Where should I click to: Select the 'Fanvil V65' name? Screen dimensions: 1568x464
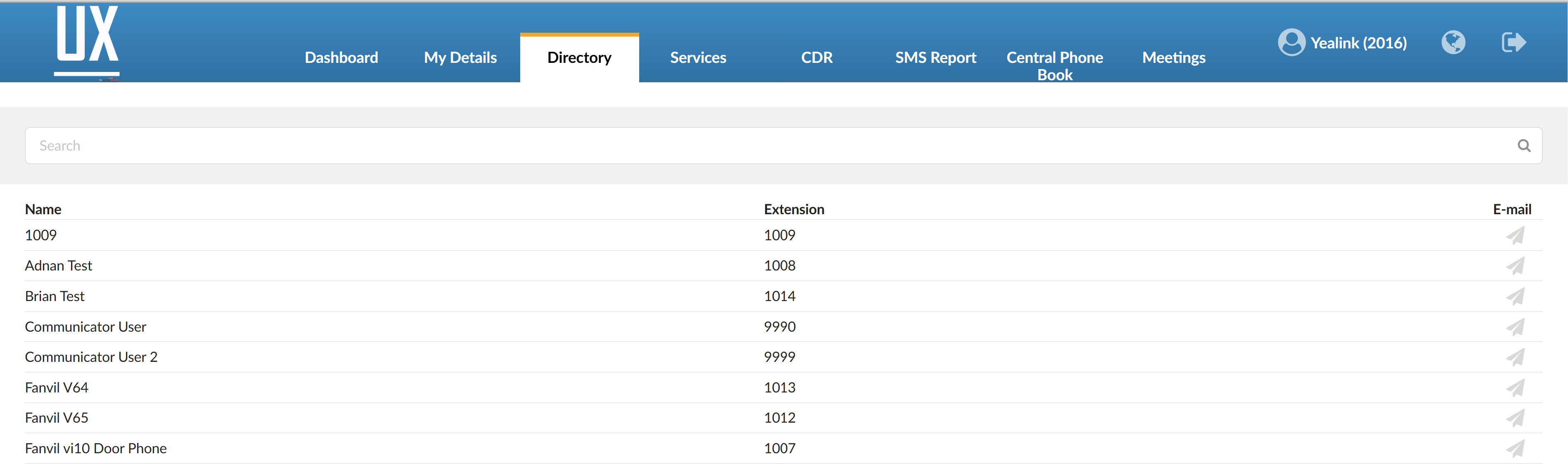pos(57,418)
